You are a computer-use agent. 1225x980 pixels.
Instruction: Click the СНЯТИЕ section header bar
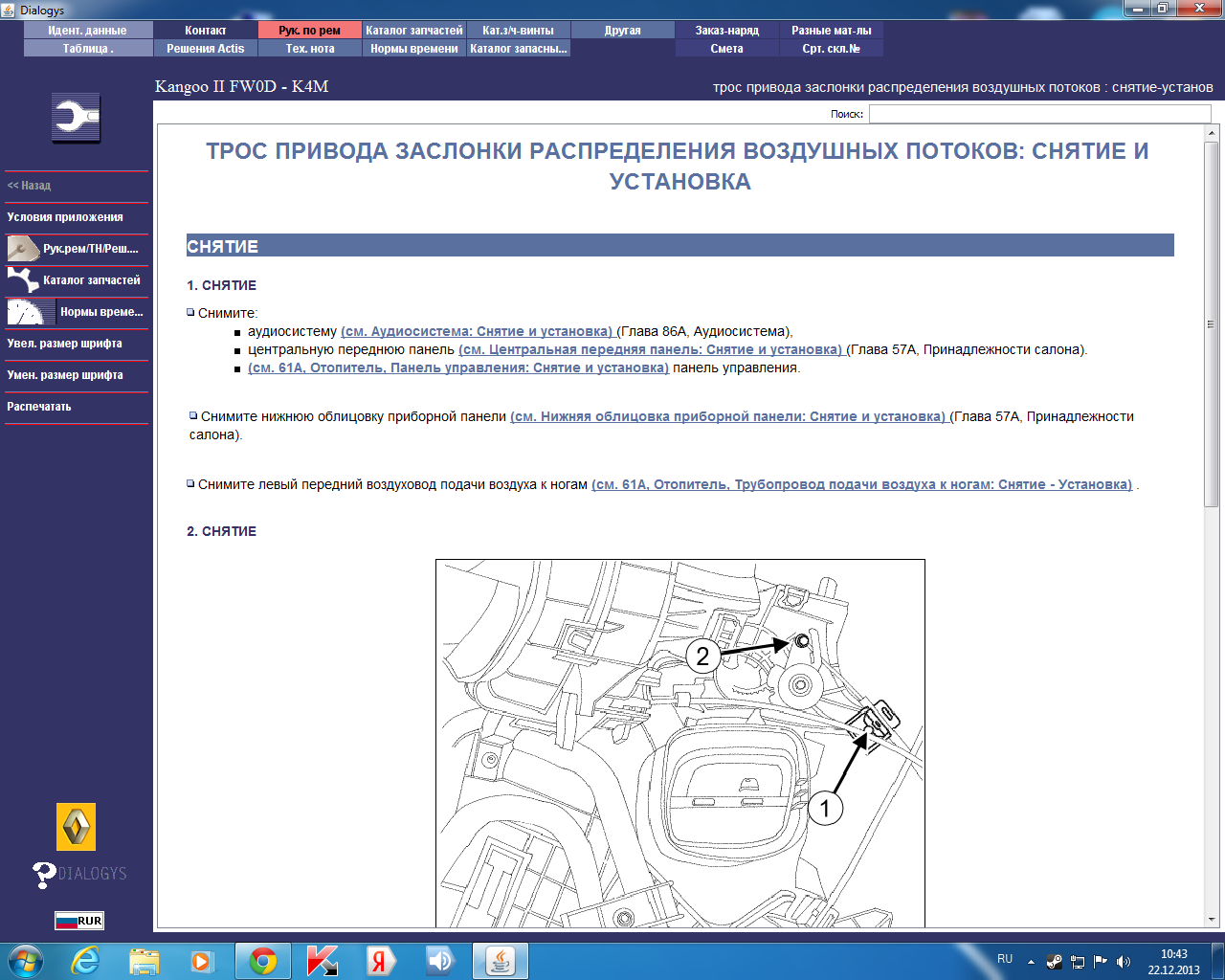(680, 246)
